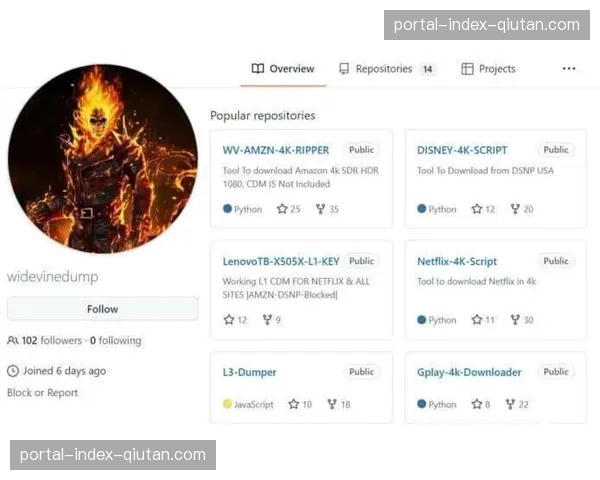Open the flaming skull profile avatar
The width and height of the screenshot is (600, 480).
(103, 158)
